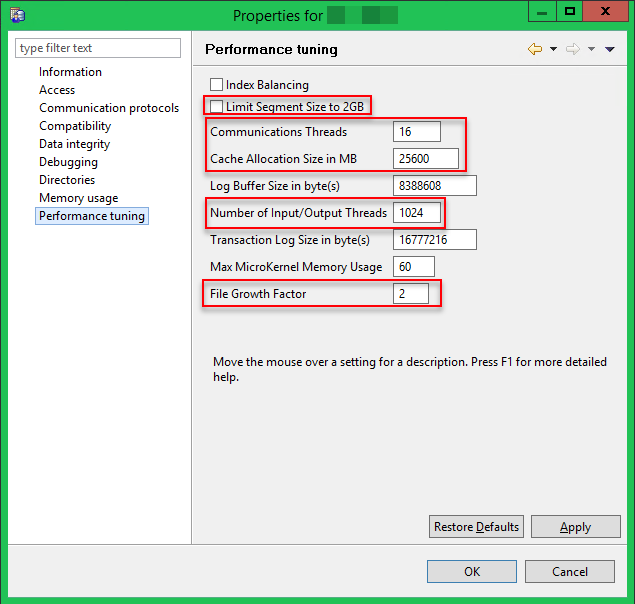Select Access in the category list
This screenshot has height=604, width=635.
pyautogui.click(x=57, y=90)
